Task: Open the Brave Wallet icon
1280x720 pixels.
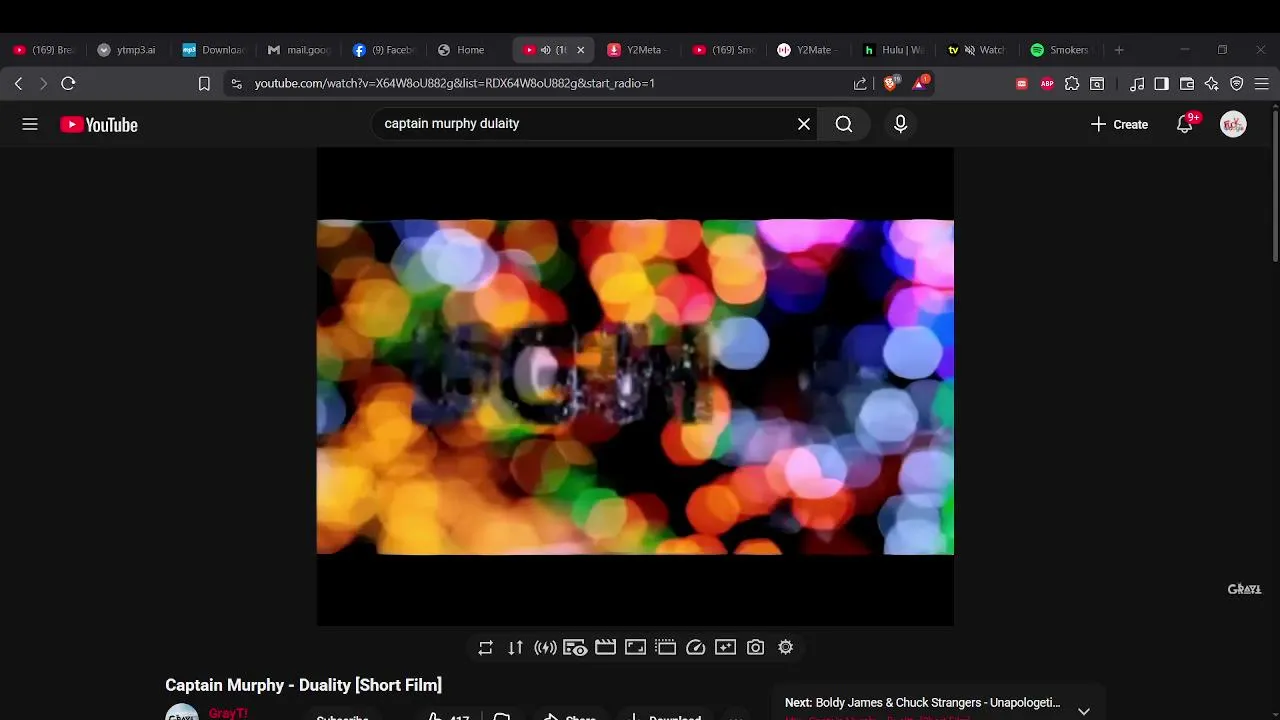Action: [x=1187, y=84]
